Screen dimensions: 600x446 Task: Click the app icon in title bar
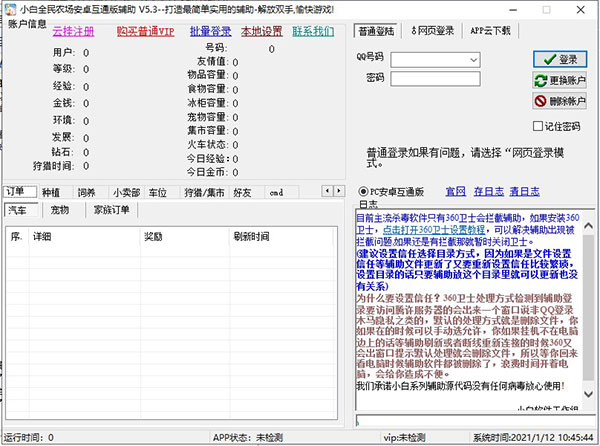(x=8, y=9)
